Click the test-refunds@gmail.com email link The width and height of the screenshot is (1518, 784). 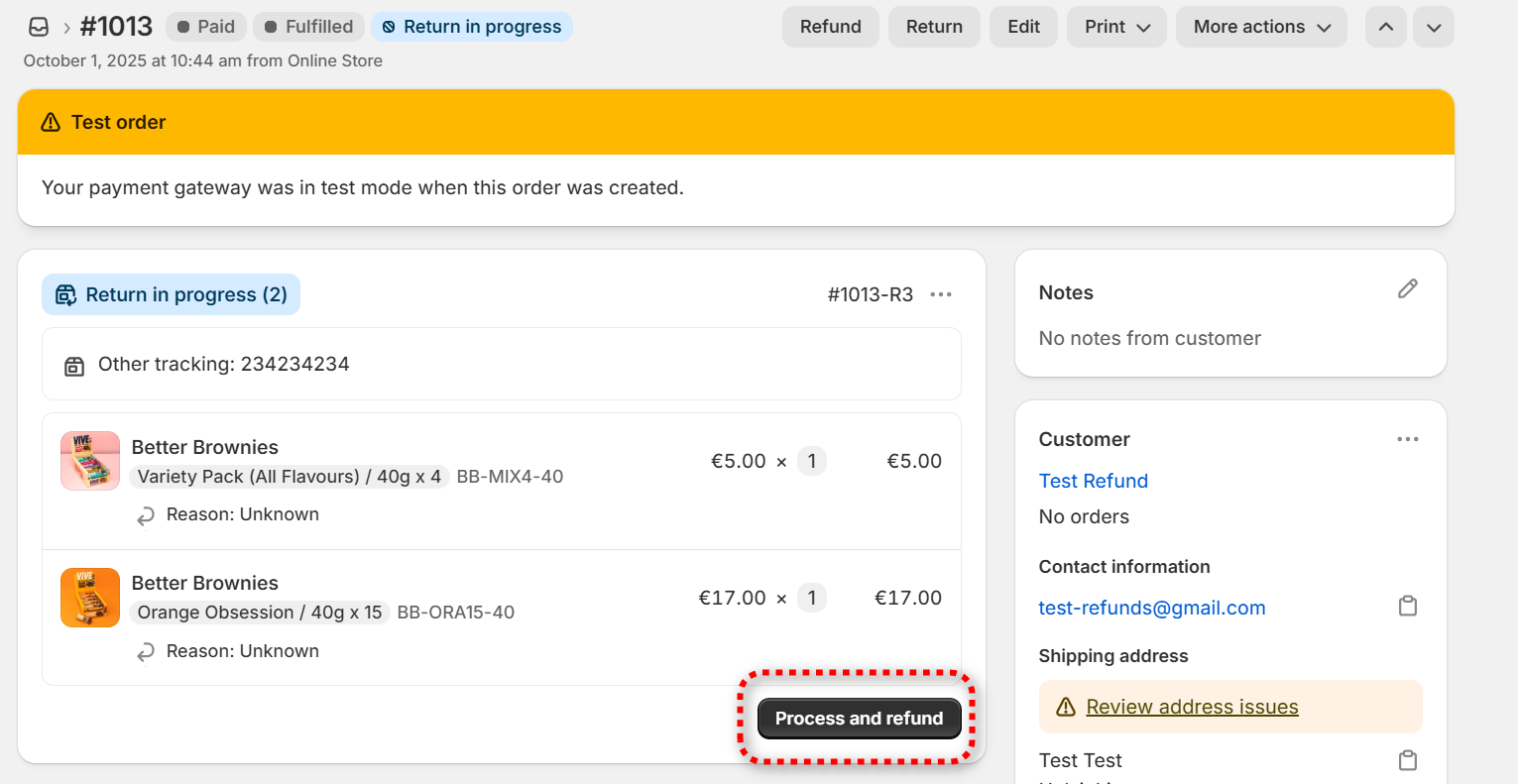click(x=1151, y=608)
